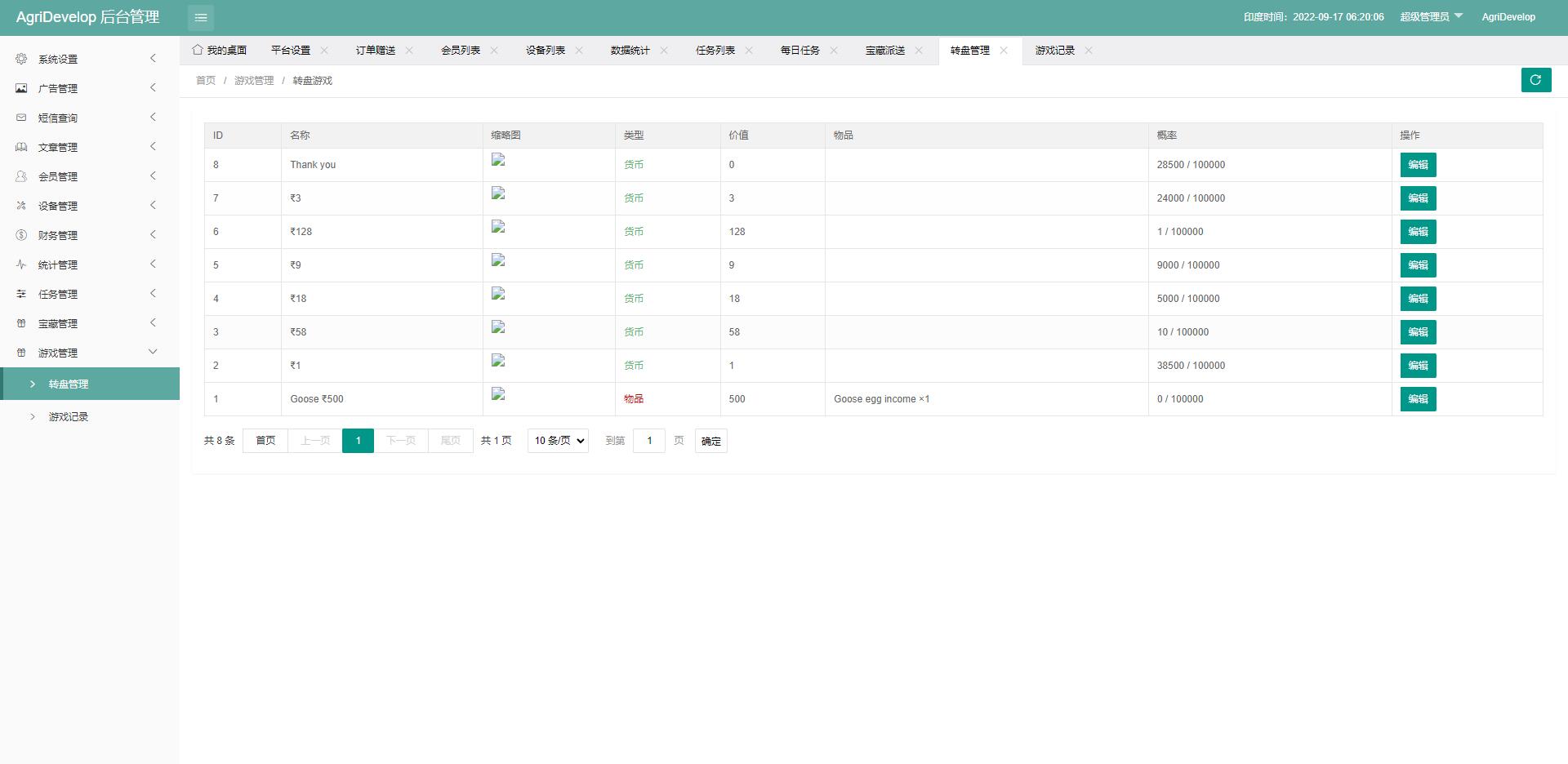Click the hamburger menu icon
This screenshot has height=764, width=1568.
[x=201, y=17]
